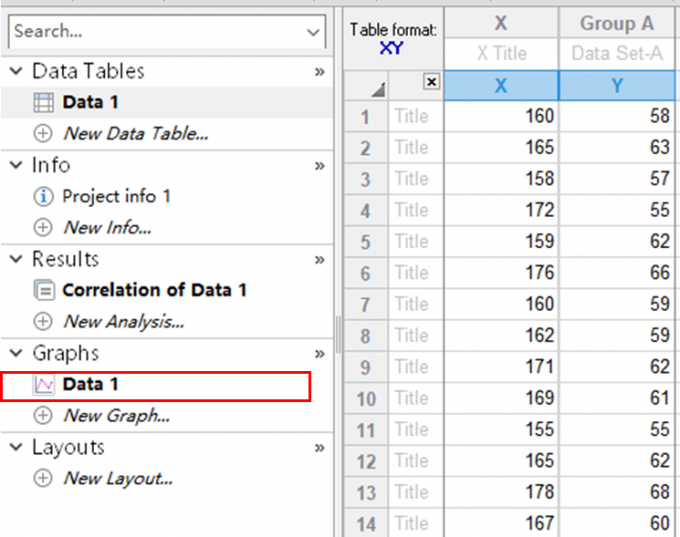The height and width of the screenshot is (537, 680).
Task: Open the Search box dropdown arrow
Action: (313, 32)
